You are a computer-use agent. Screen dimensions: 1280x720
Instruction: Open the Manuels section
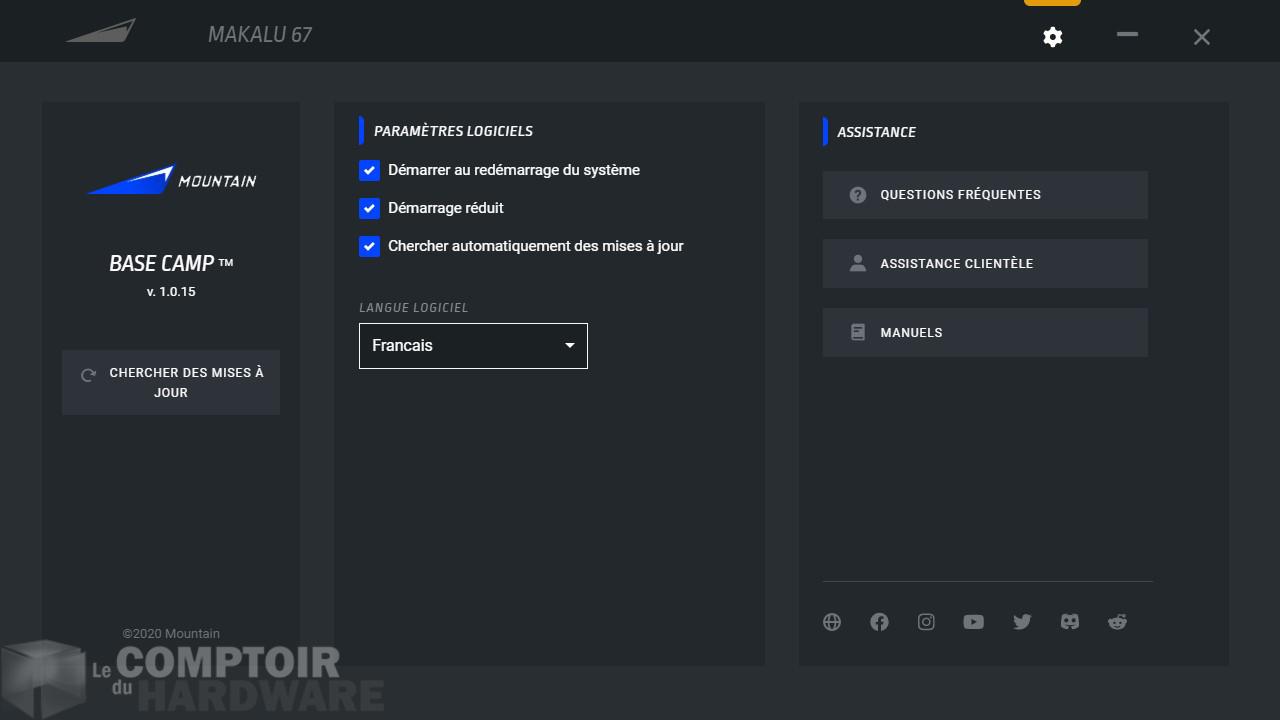tap(984, 333)
